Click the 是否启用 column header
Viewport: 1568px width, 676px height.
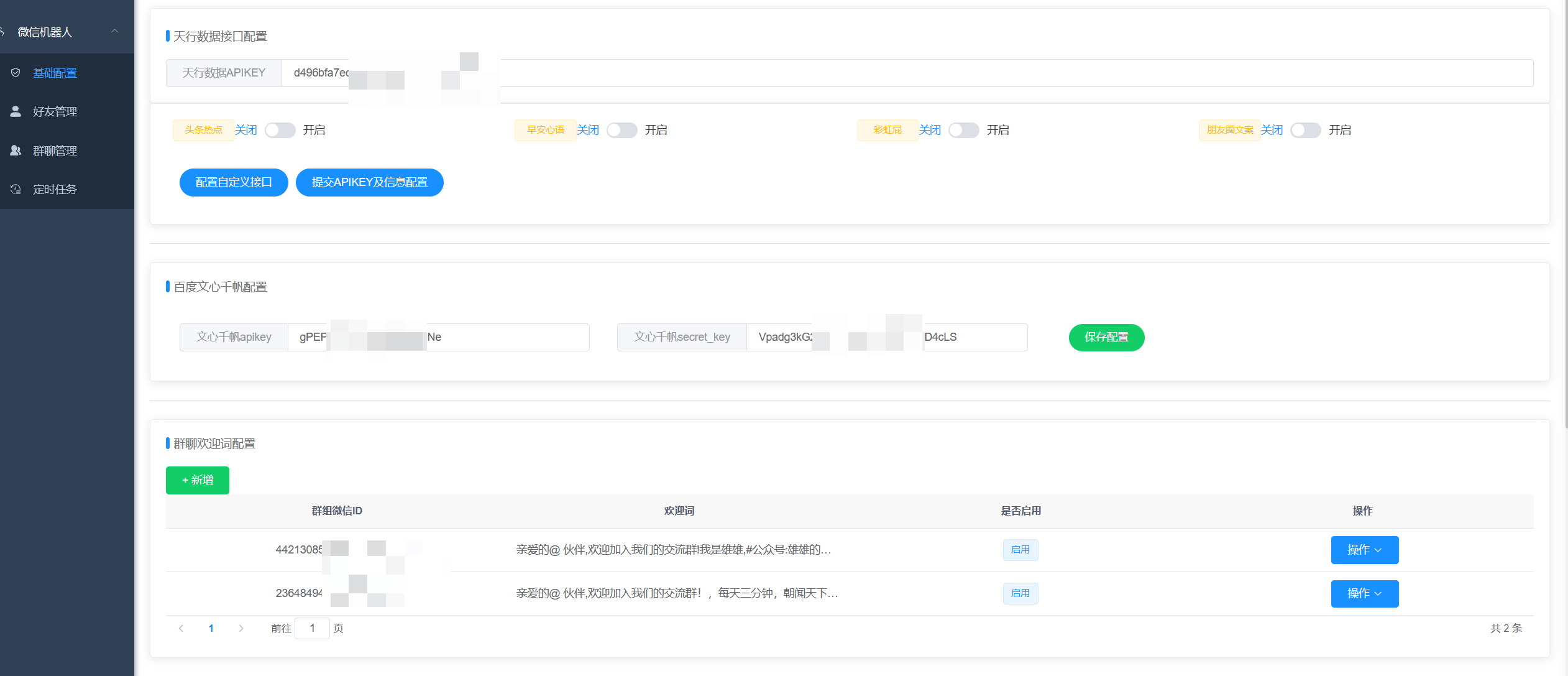click(x=1020, y=511)
